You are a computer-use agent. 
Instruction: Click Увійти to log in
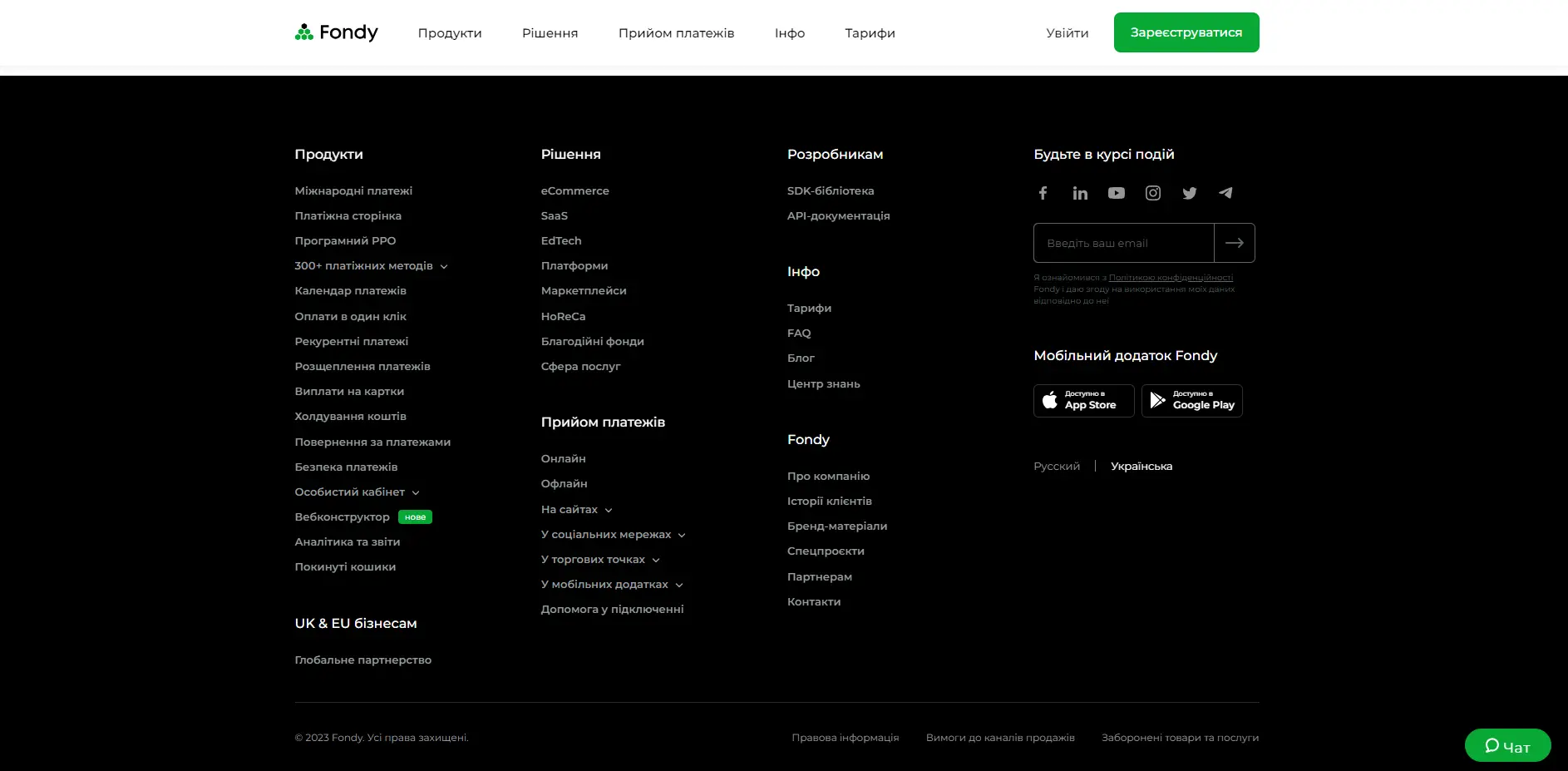(1068, 33)
